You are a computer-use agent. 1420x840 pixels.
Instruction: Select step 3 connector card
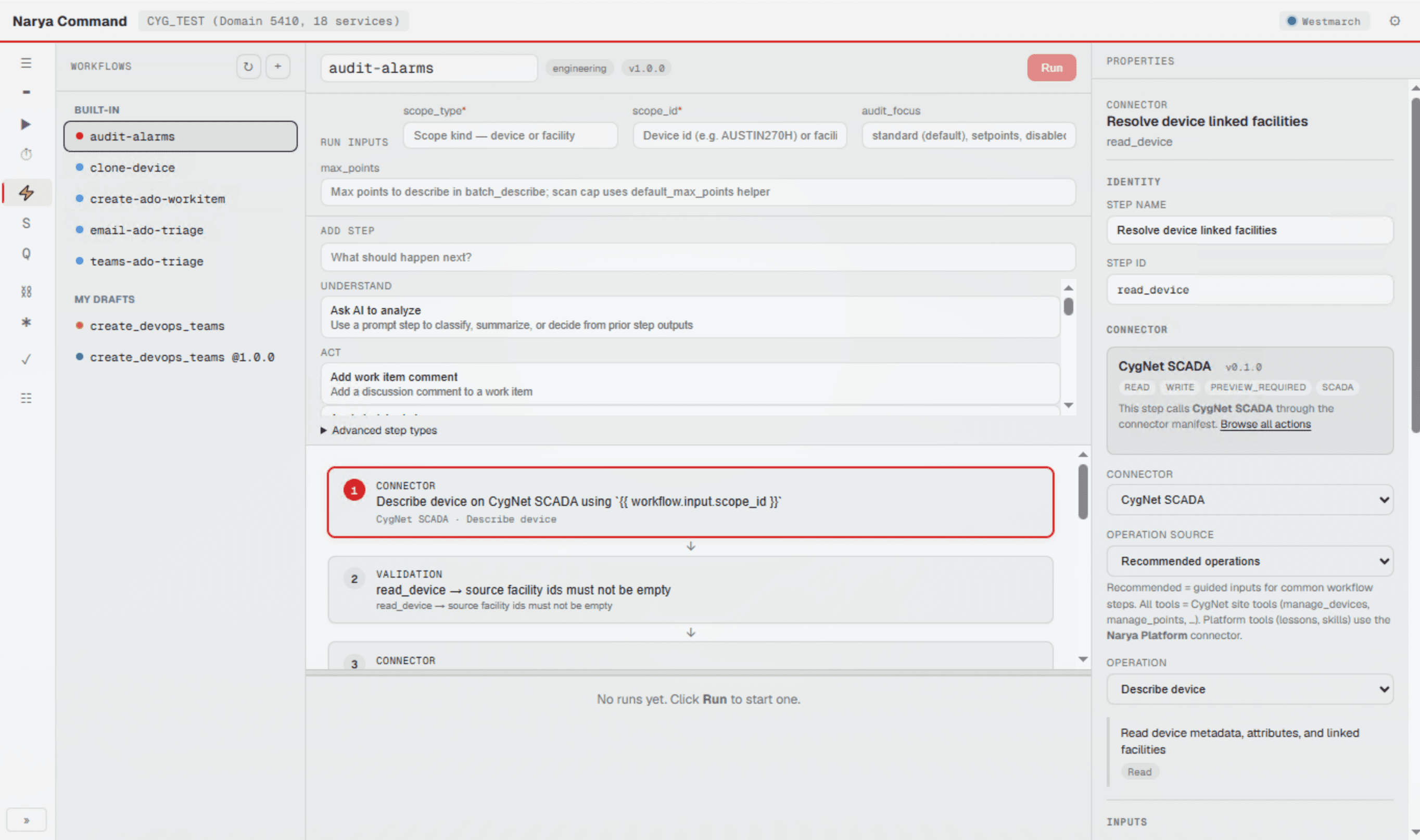pyautogui.click(x=690, y=655)
